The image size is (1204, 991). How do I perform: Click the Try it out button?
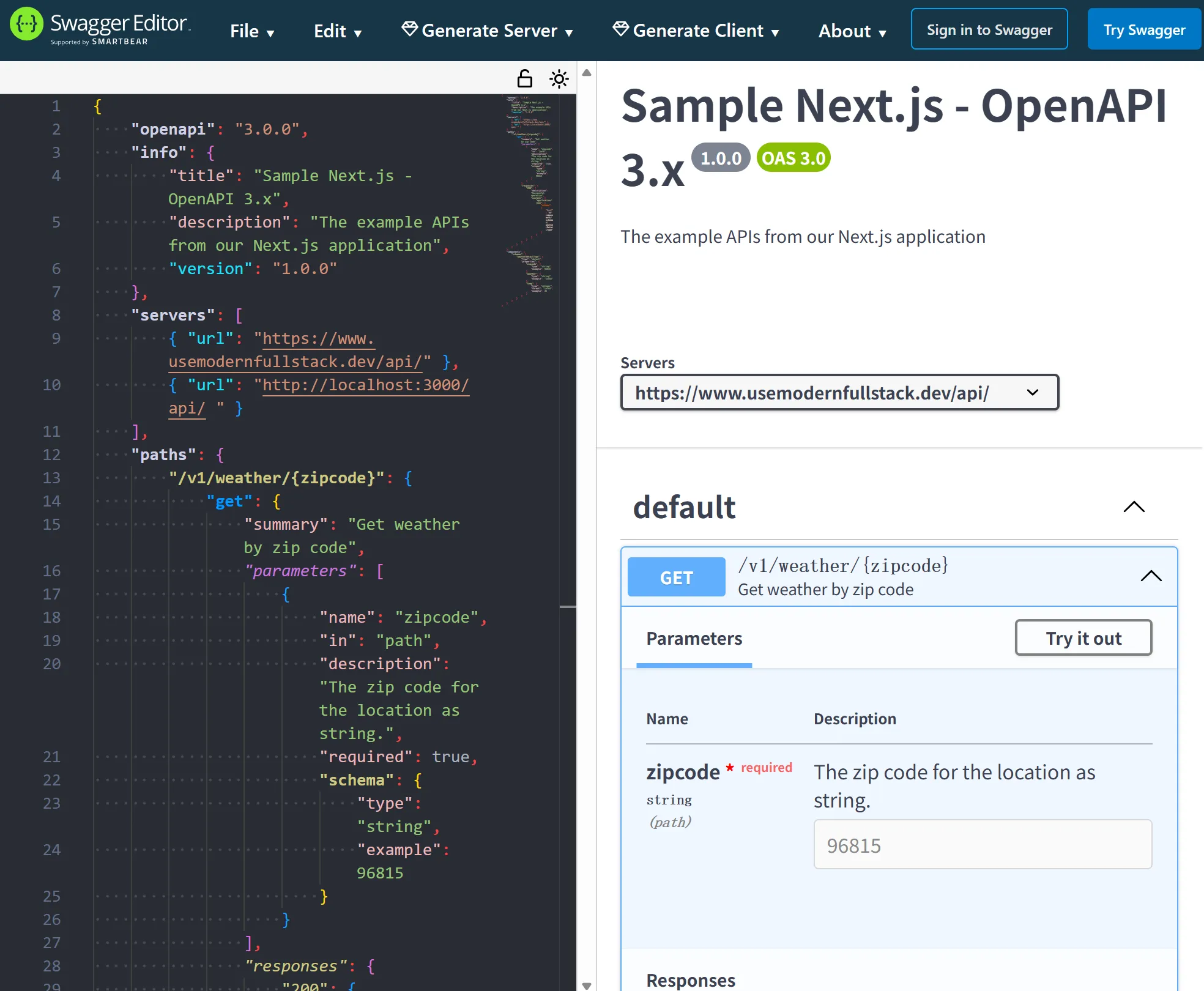point(1083,637)
